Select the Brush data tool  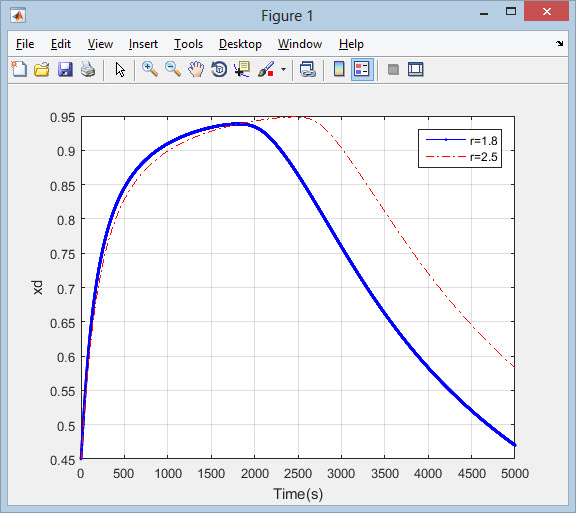point(266,69)
